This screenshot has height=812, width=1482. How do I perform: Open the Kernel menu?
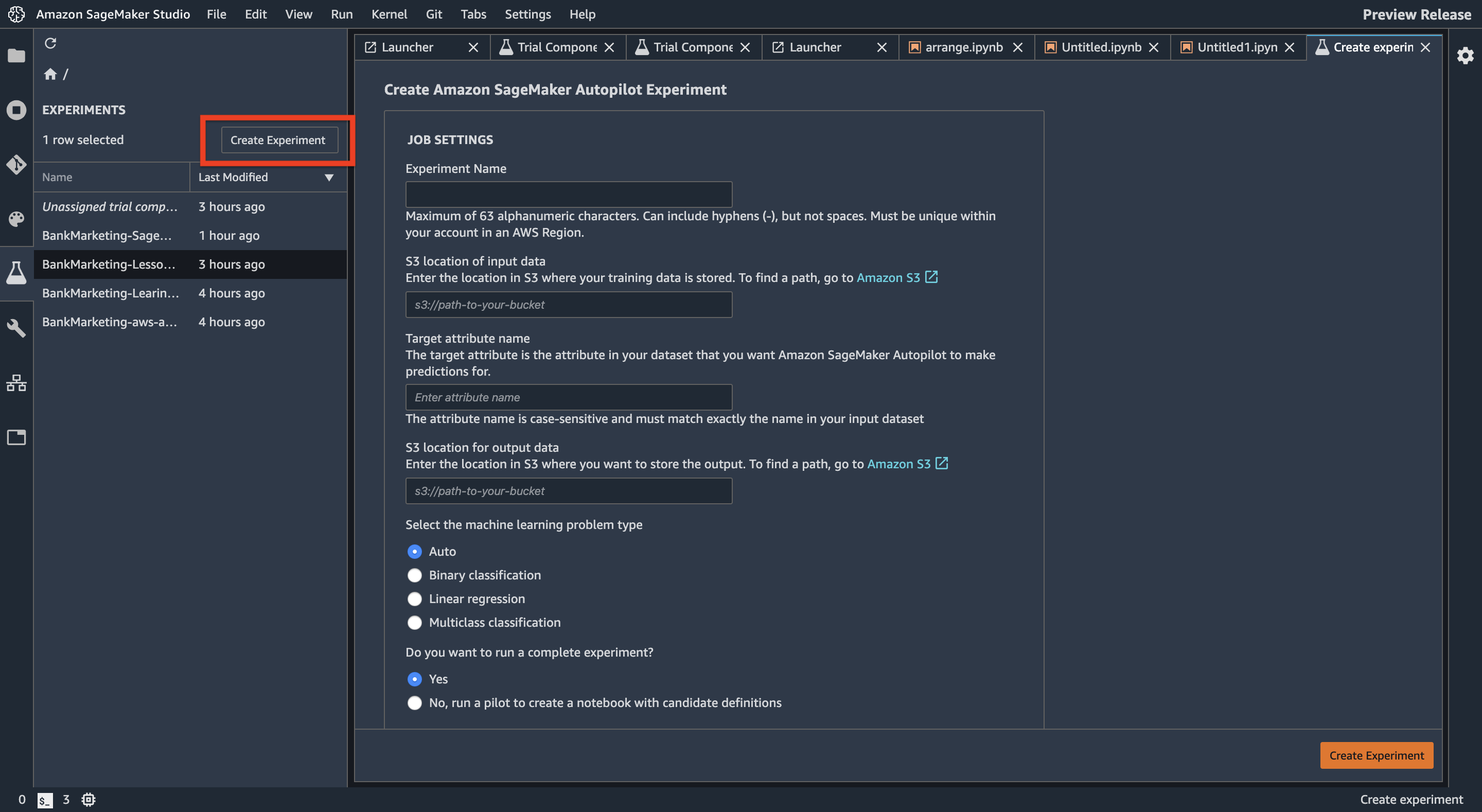(389, 14)
